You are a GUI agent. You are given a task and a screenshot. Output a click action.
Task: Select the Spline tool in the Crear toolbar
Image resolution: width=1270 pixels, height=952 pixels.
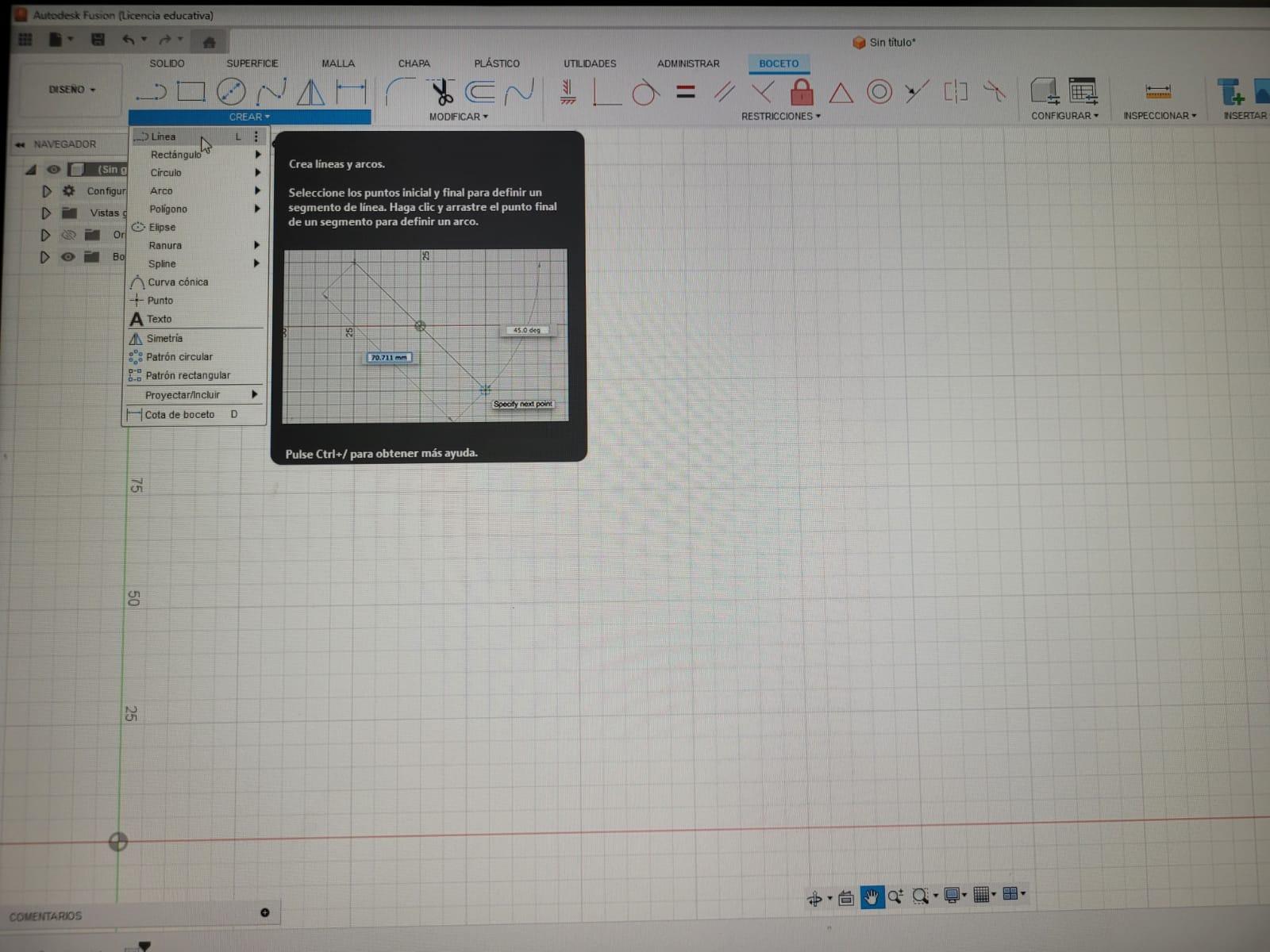point(271,92)
